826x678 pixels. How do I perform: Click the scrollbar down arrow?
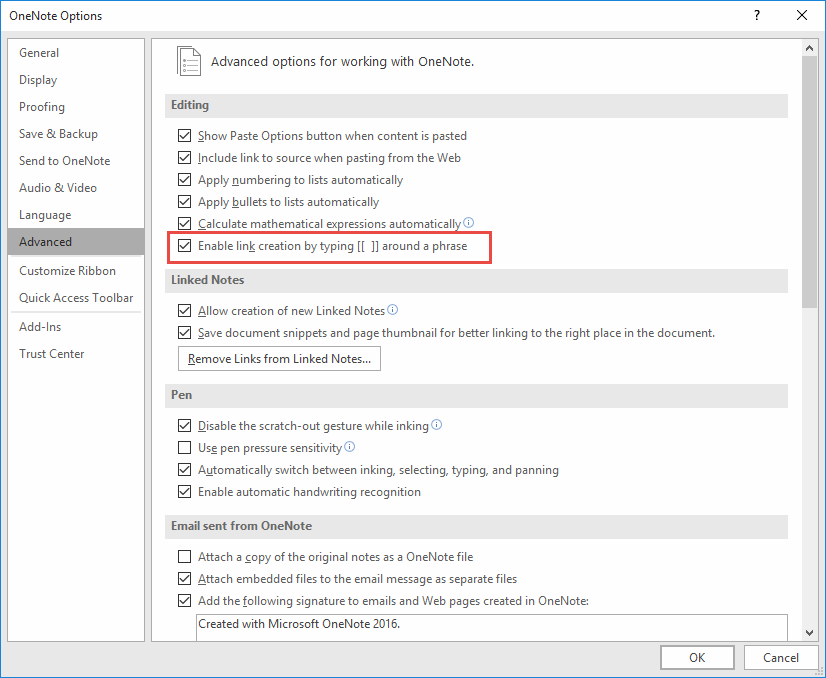809,633
